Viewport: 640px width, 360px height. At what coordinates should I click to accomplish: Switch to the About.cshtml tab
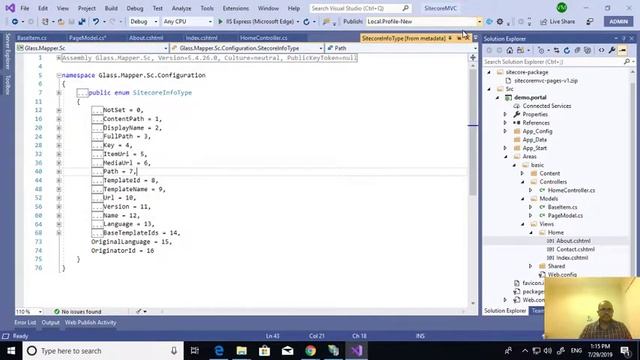pyautogui.click(x=146, y=38)
